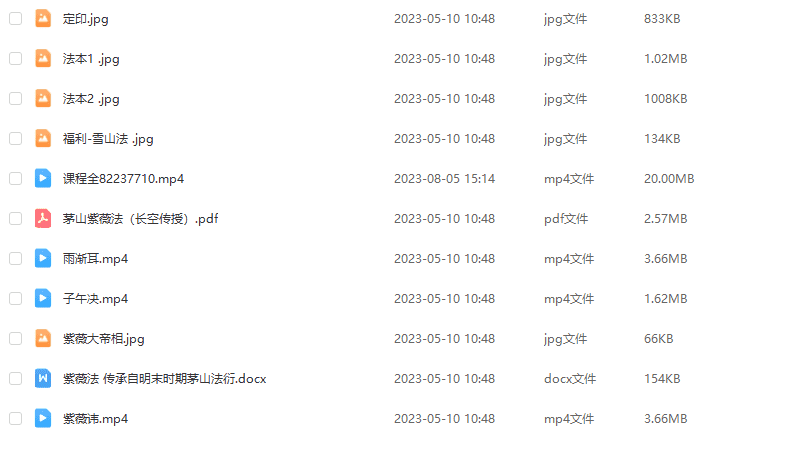Check the box for 茅山紫薇法 pdf

point(16,219)
